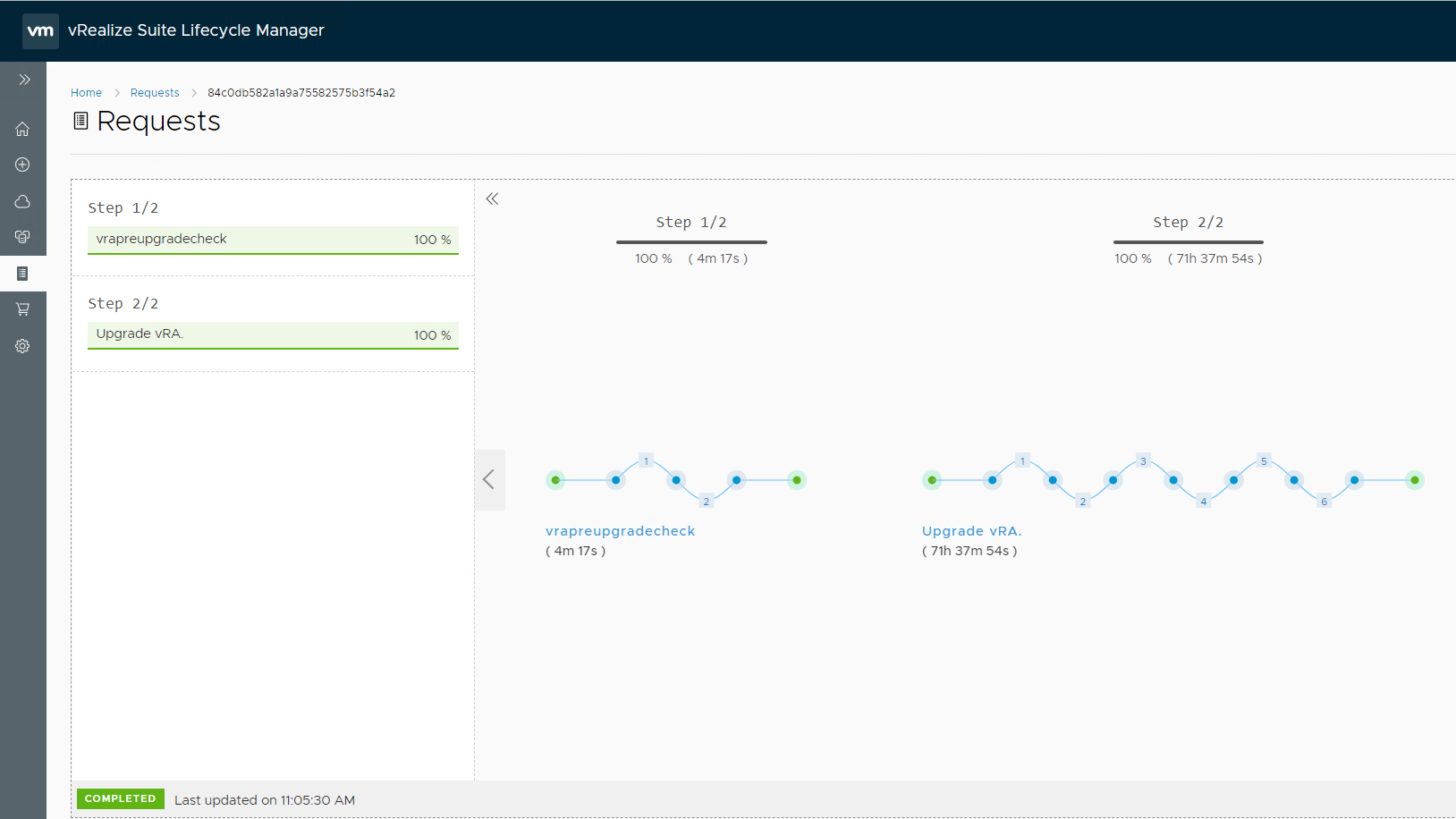Expand the left navigation sidebar

point(24,80)
